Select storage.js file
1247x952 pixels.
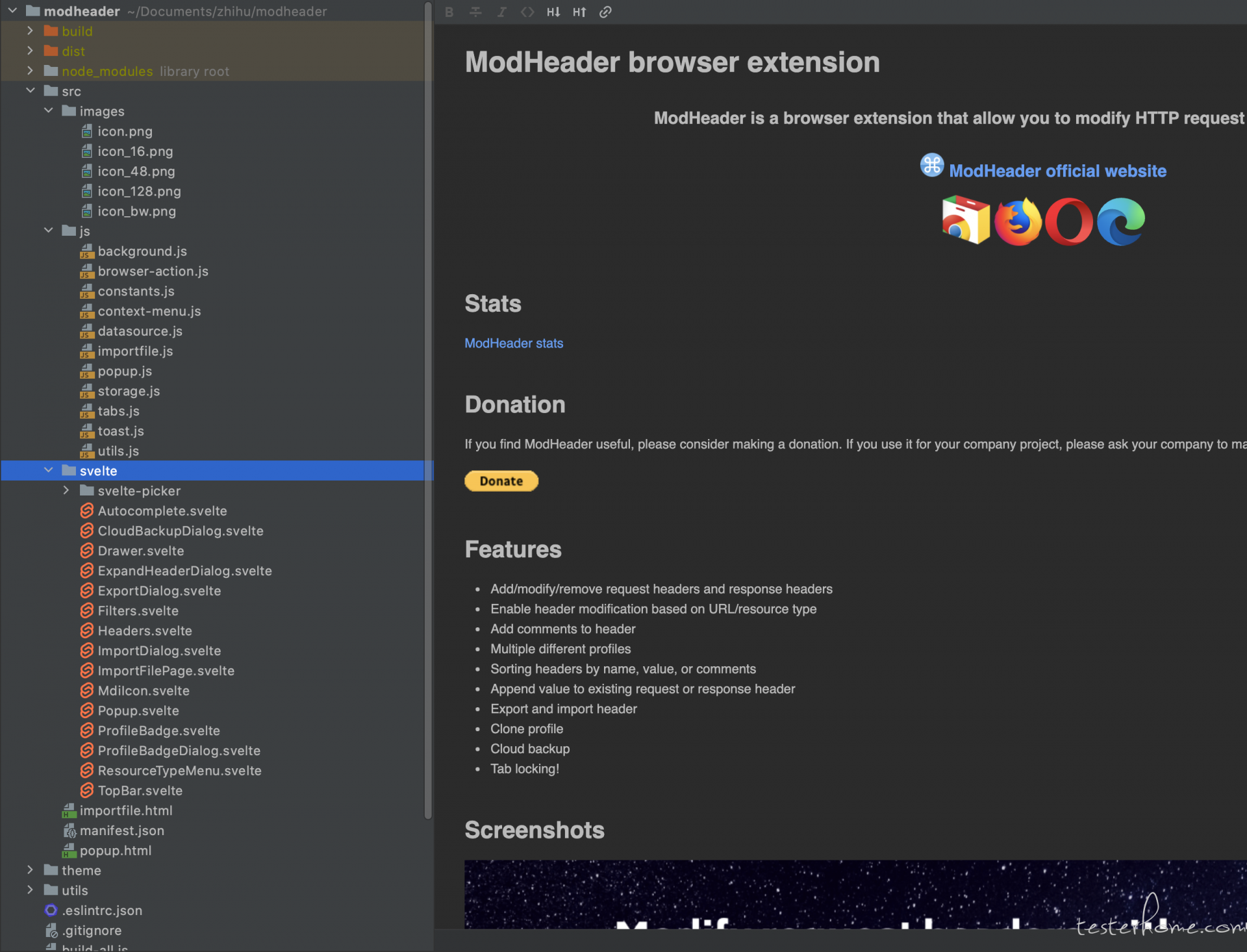(x=120, y=391)
